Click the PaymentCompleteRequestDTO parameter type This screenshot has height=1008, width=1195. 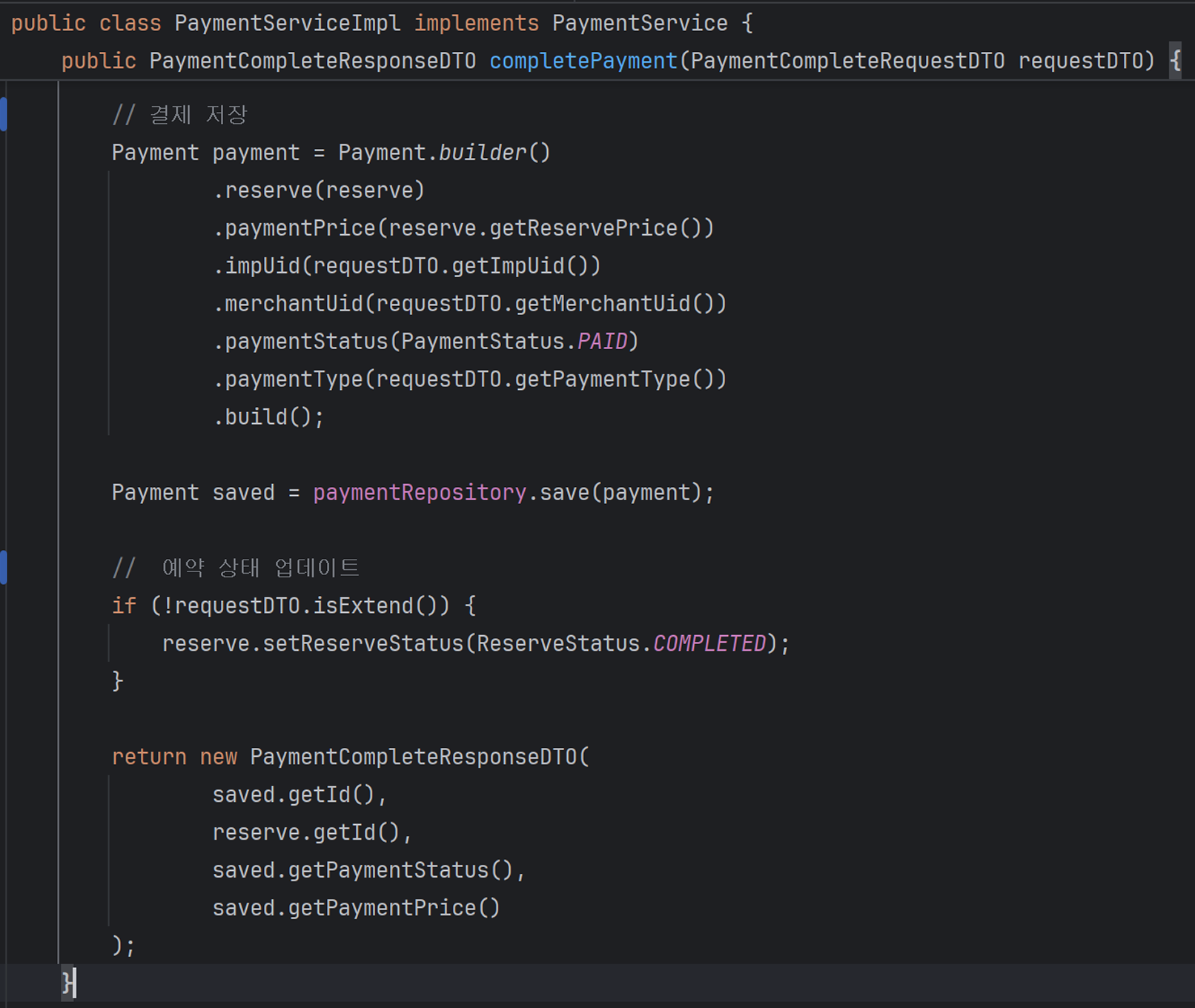pyautogui.click(x=847, y=62)
